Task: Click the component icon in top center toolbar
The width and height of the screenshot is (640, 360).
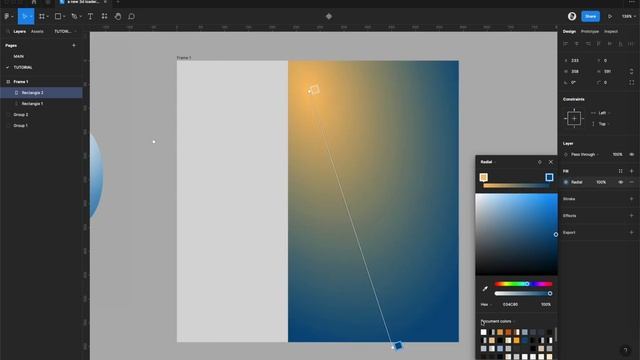Action: (329, 16)
